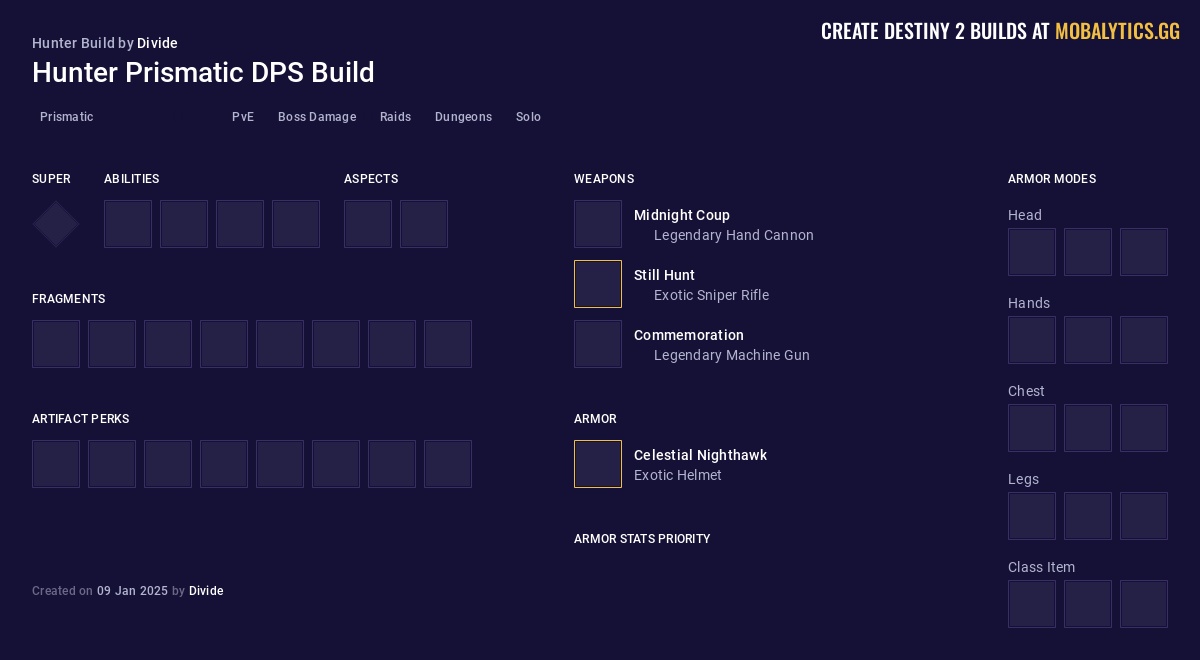Click the Legs label in Armor Modes
This screenshot has width=1200, height=660.
[1023, 479]
